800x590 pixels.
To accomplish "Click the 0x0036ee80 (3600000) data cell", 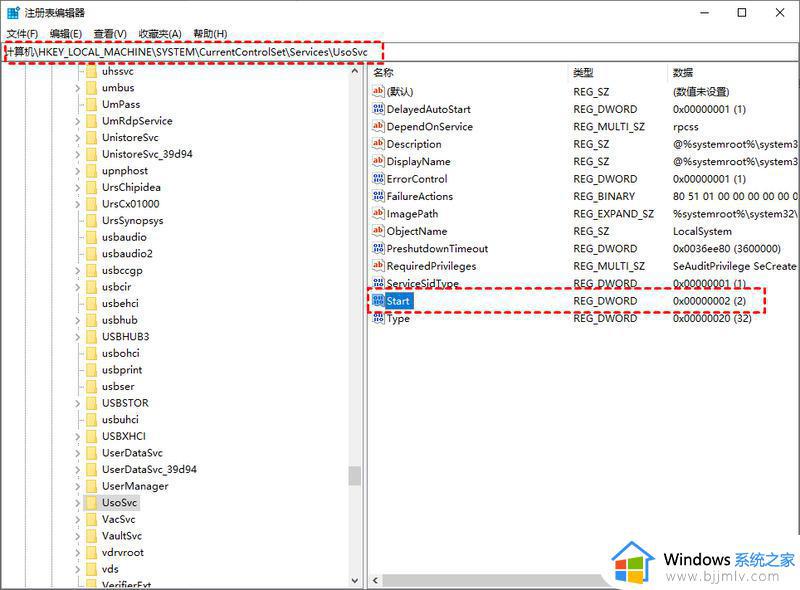I will pyautogui.click(x=727, y=249).
